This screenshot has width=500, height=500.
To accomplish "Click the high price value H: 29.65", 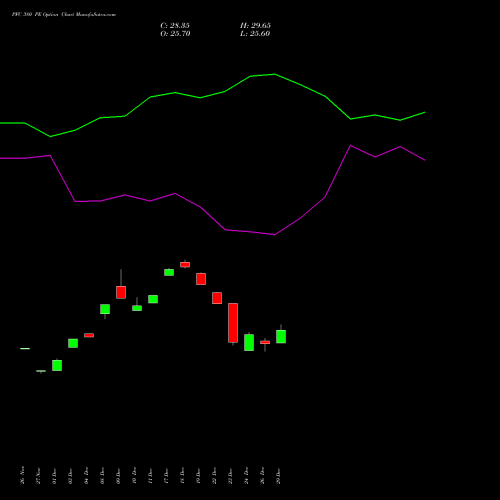I will [x=255, y=26].
